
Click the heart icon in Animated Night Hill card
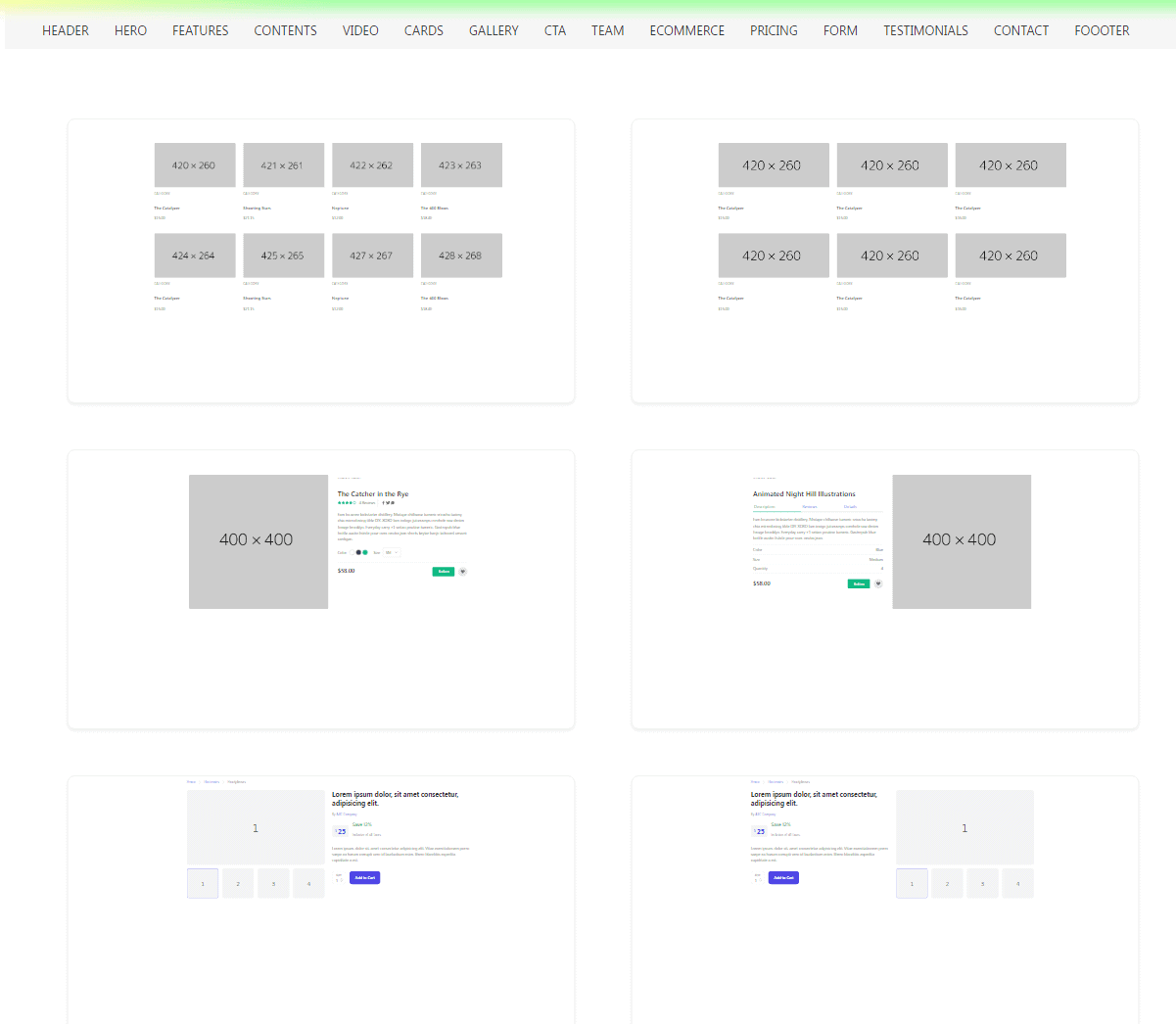[878, 583]
